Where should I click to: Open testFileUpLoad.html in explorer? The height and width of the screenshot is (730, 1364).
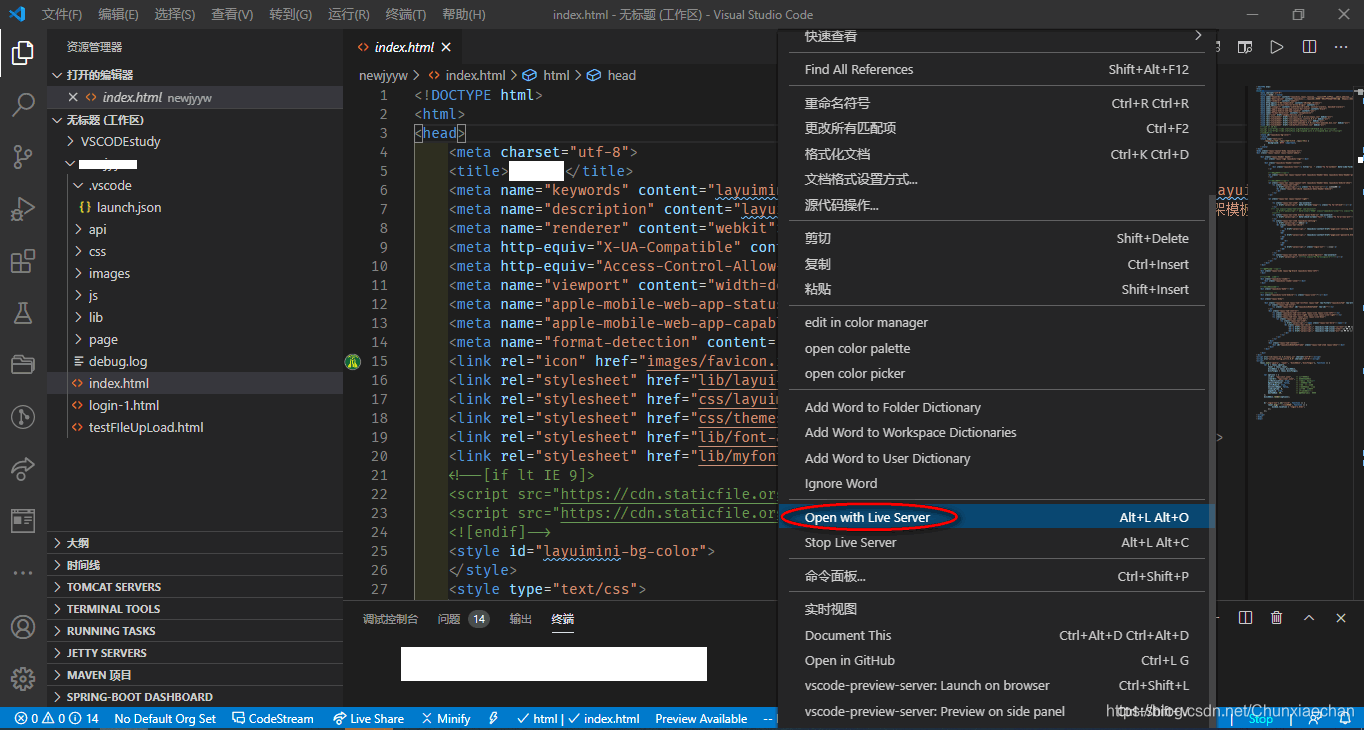click(x=195, y=427)
